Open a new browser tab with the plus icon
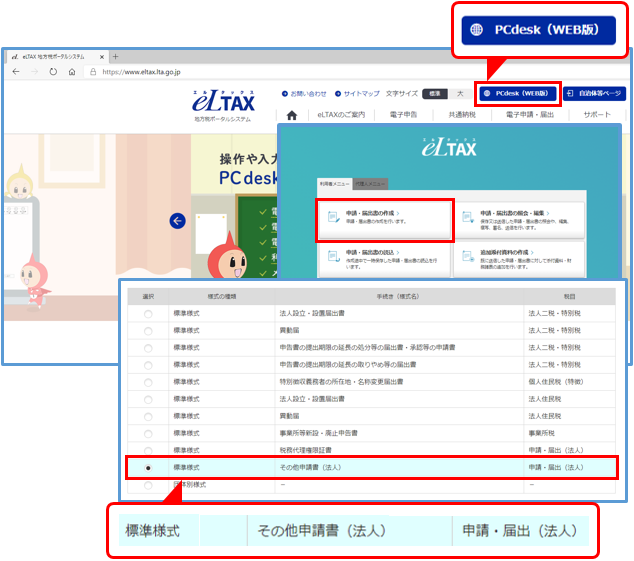Viewport: 634px width, 561px height. (x=116, y=57)
